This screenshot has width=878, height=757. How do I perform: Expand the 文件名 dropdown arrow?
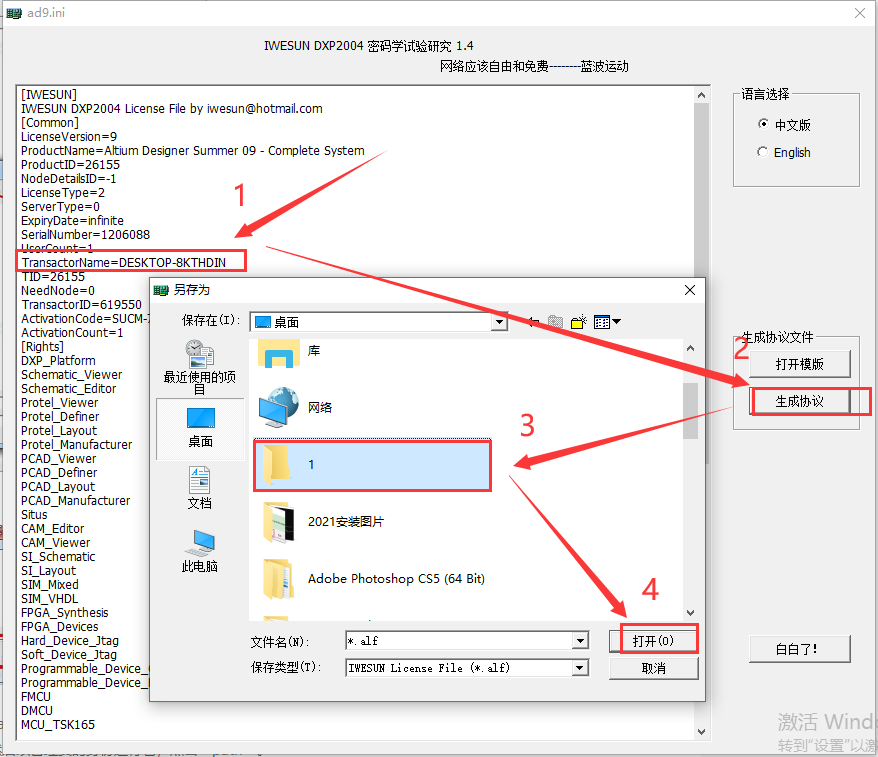[x=580, y=641]
